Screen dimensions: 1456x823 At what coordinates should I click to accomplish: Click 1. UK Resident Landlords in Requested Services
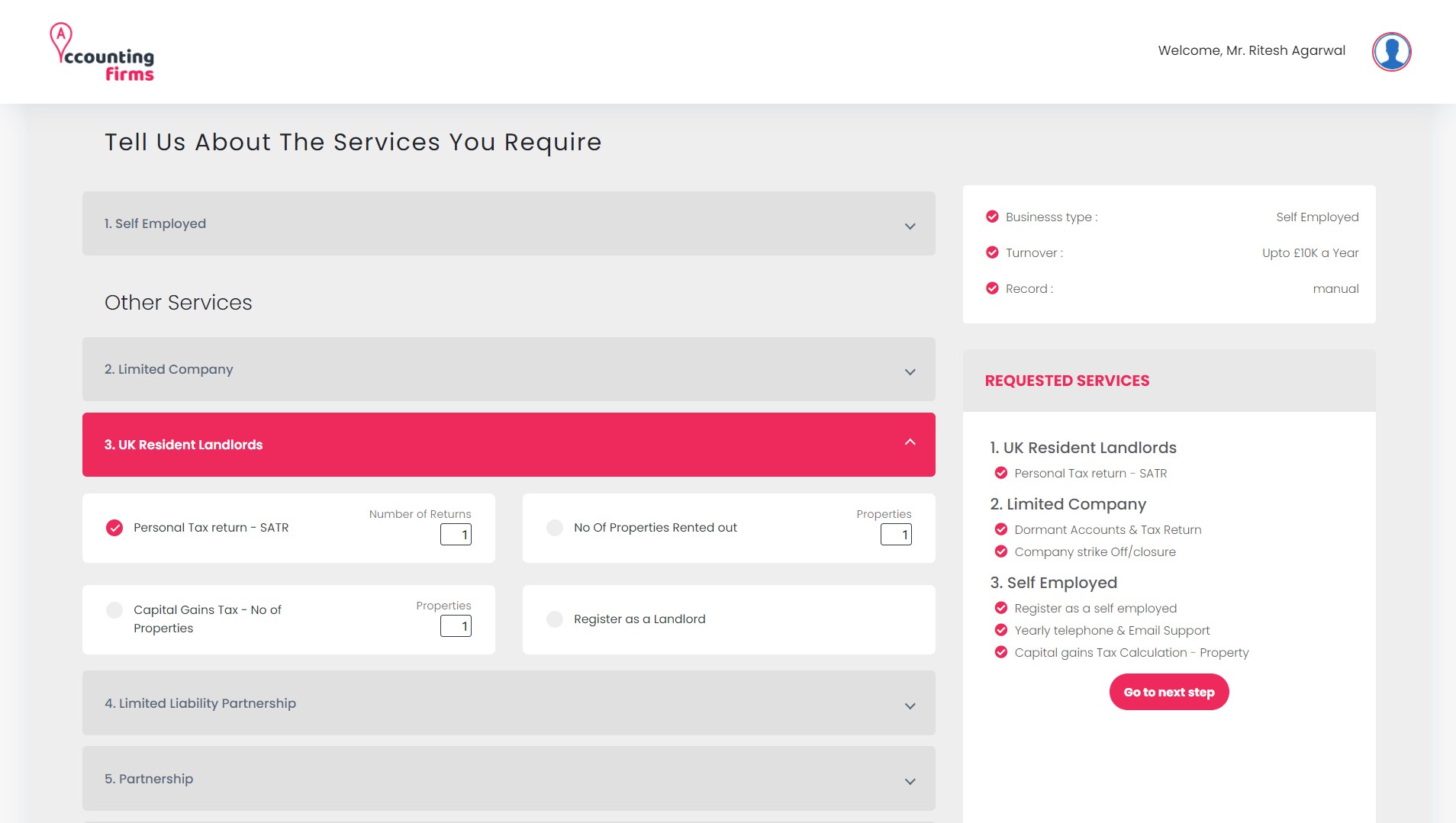click(x=1083, y=448)
